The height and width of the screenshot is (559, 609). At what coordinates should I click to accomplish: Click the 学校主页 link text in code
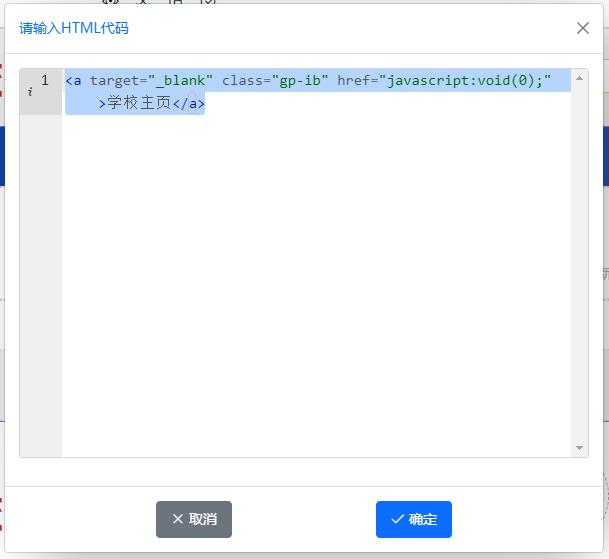pos(139,103)
